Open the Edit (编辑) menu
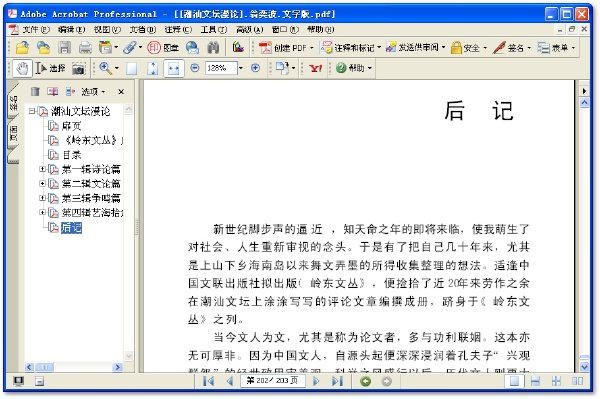The width and height of the screenshot is (600, 399). (72, 29)
